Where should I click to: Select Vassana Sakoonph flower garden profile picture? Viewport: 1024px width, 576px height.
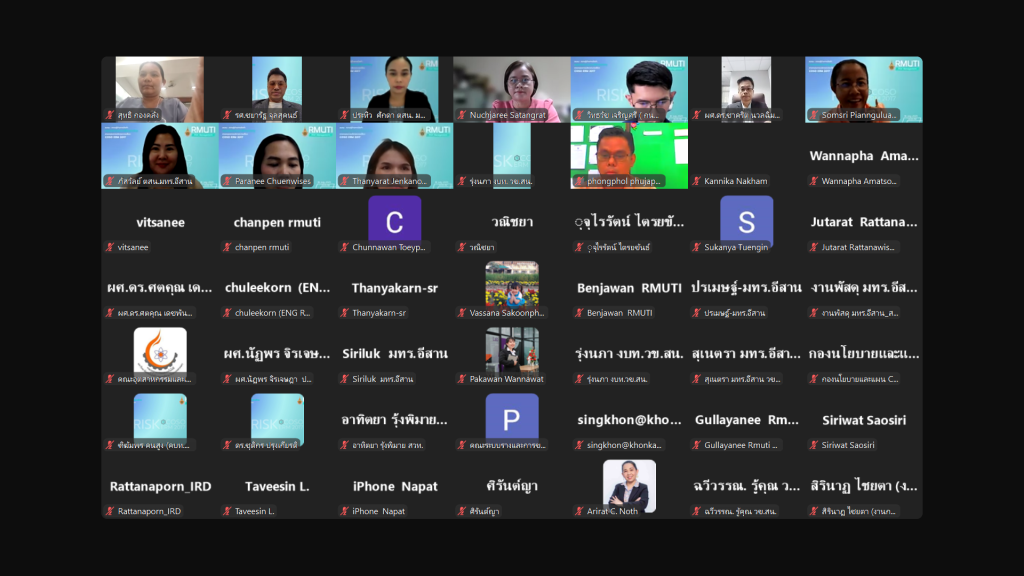(x=511, y=284)
